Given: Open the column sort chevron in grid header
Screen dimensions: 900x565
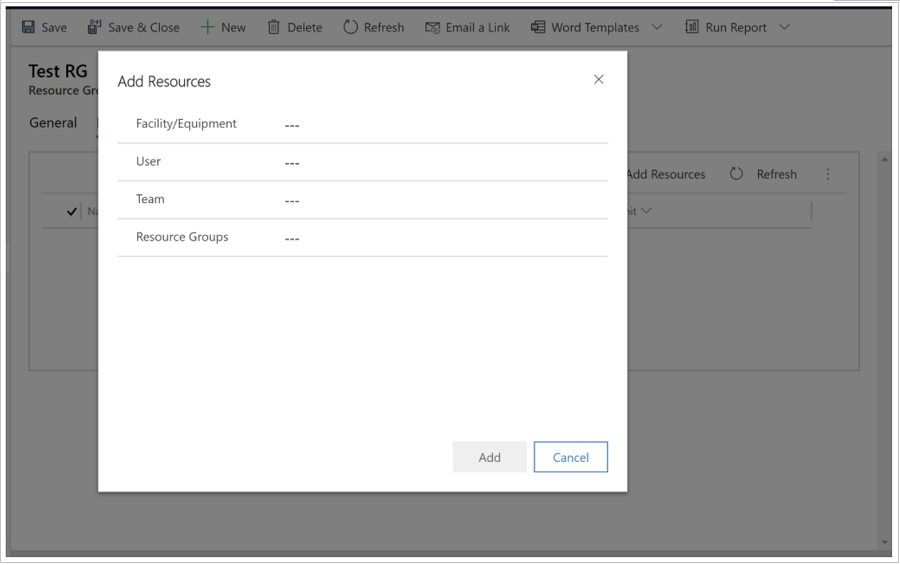Looking at the screenshot, I should 646,211.
